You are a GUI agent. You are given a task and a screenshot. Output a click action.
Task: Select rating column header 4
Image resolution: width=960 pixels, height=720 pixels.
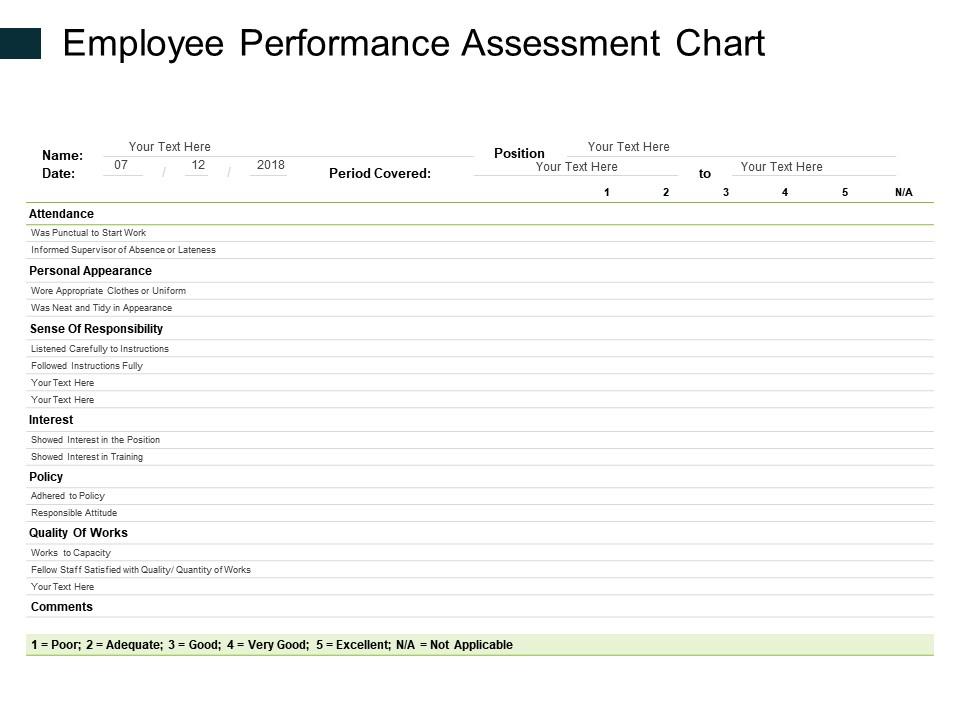coord(785,192)
